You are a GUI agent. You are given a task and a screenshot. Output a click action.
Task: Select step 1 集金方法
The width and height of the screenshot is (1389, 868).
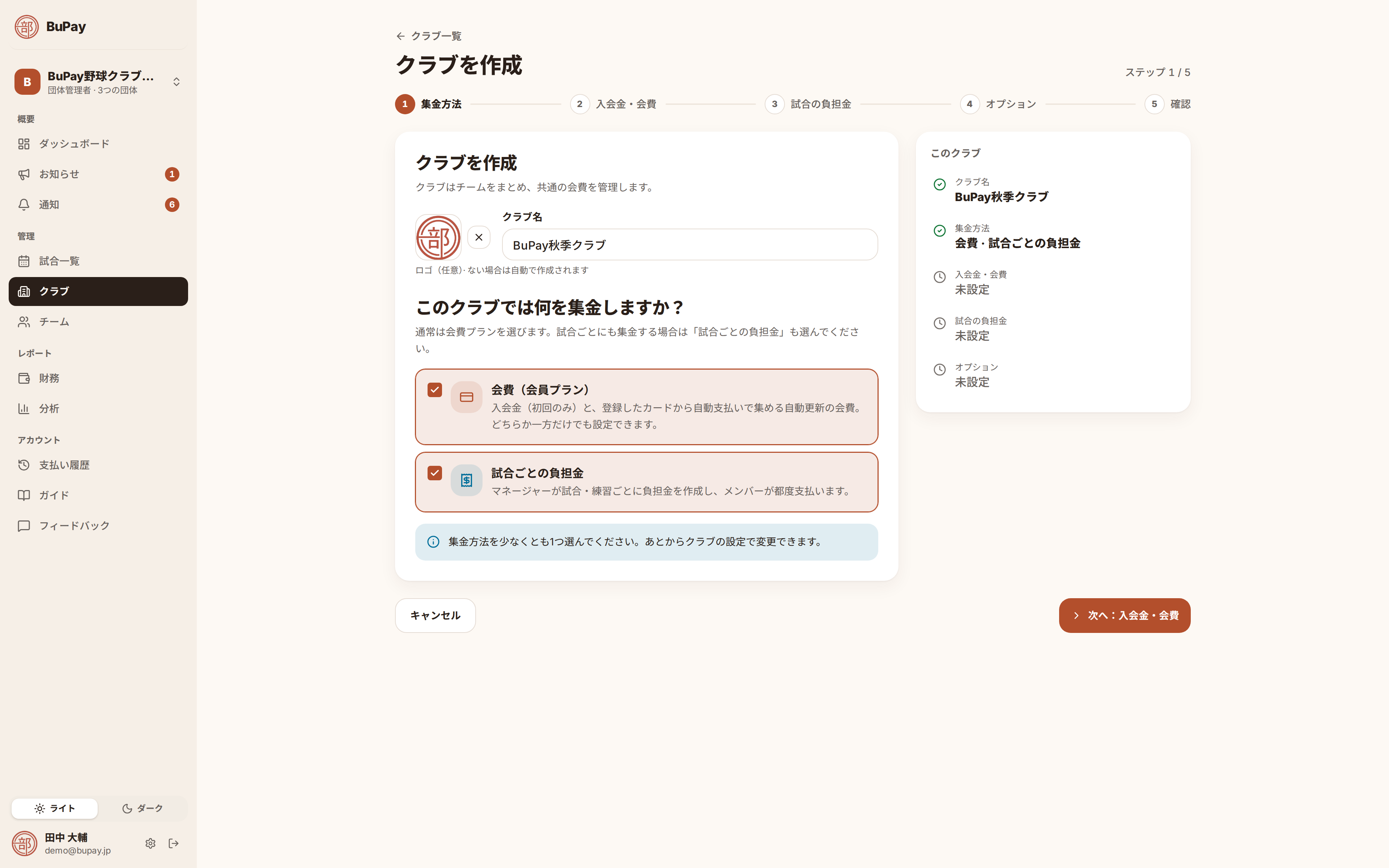pos(428,104)
